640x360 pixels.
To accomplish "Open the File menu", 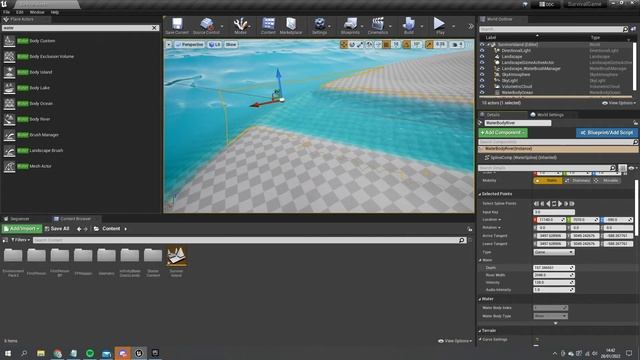I will click(x=7, y=12).
